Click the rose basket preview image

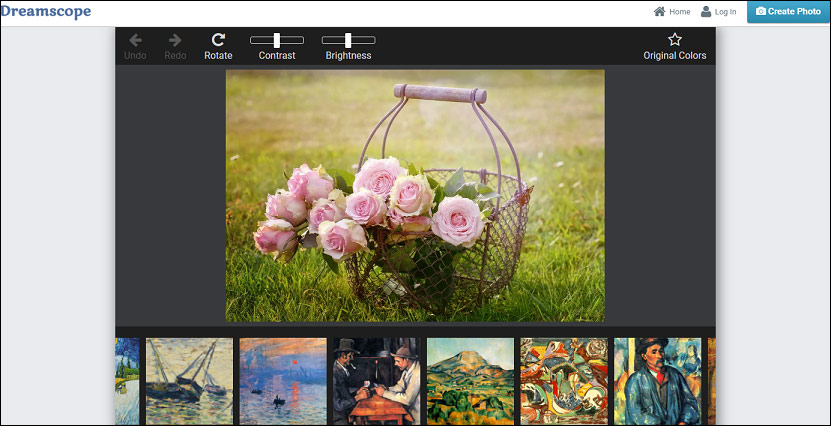(x=415, y=196)
